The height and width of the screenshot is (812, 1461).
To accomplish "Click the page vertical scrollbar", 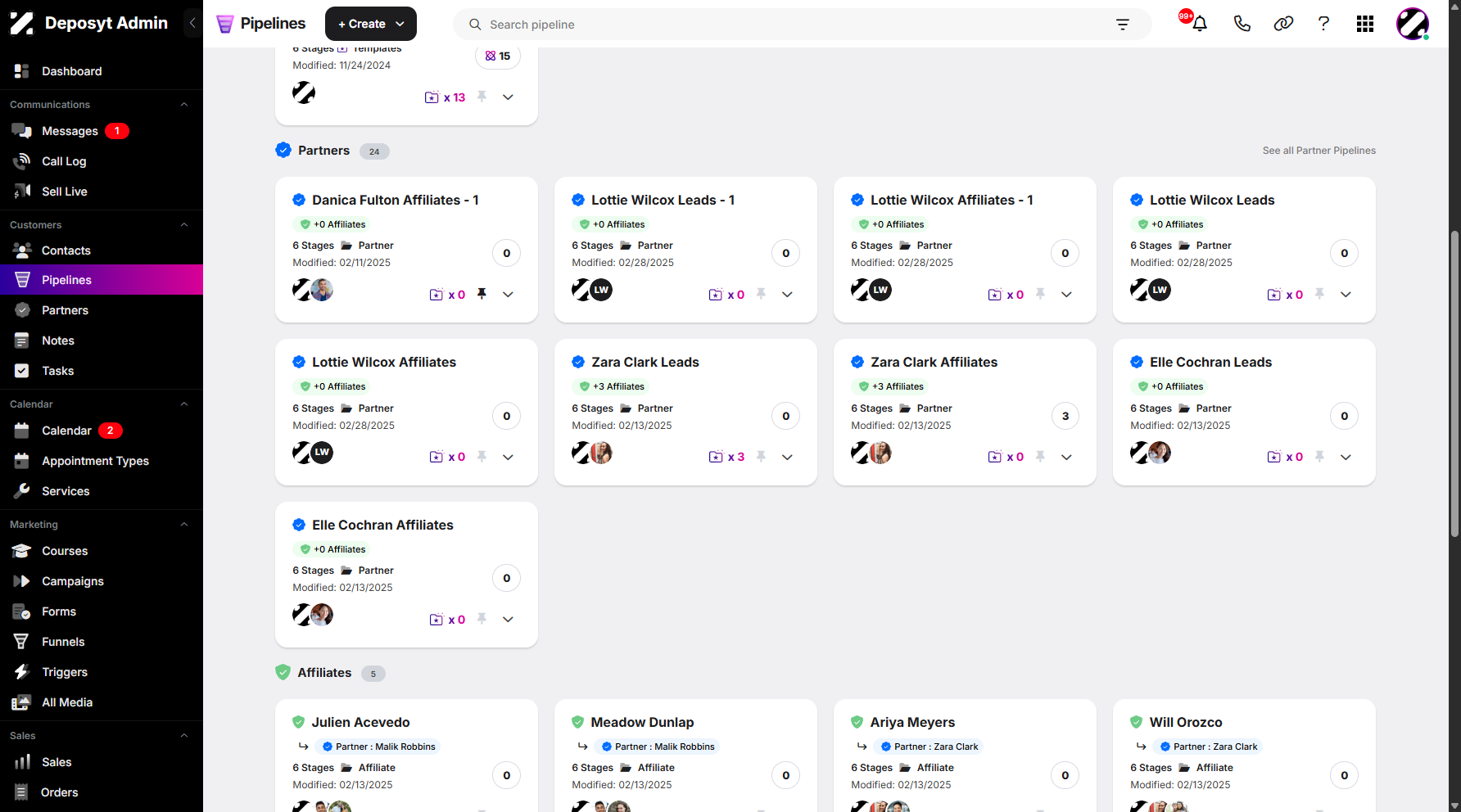I will click(1454, 383).
